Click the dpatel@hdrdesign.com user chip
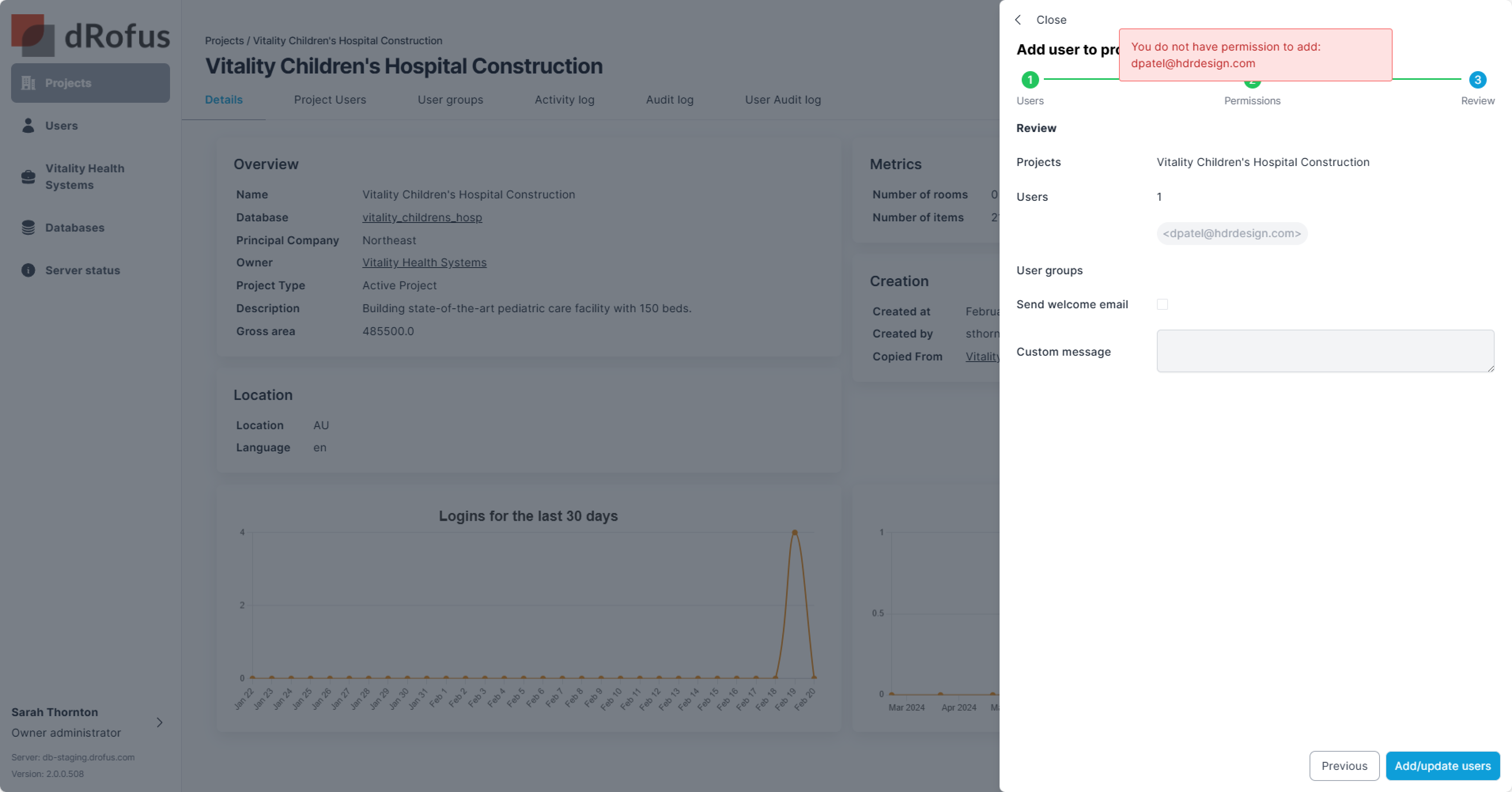Screen dimensions: 1512x792 (x=1231, y=234)
